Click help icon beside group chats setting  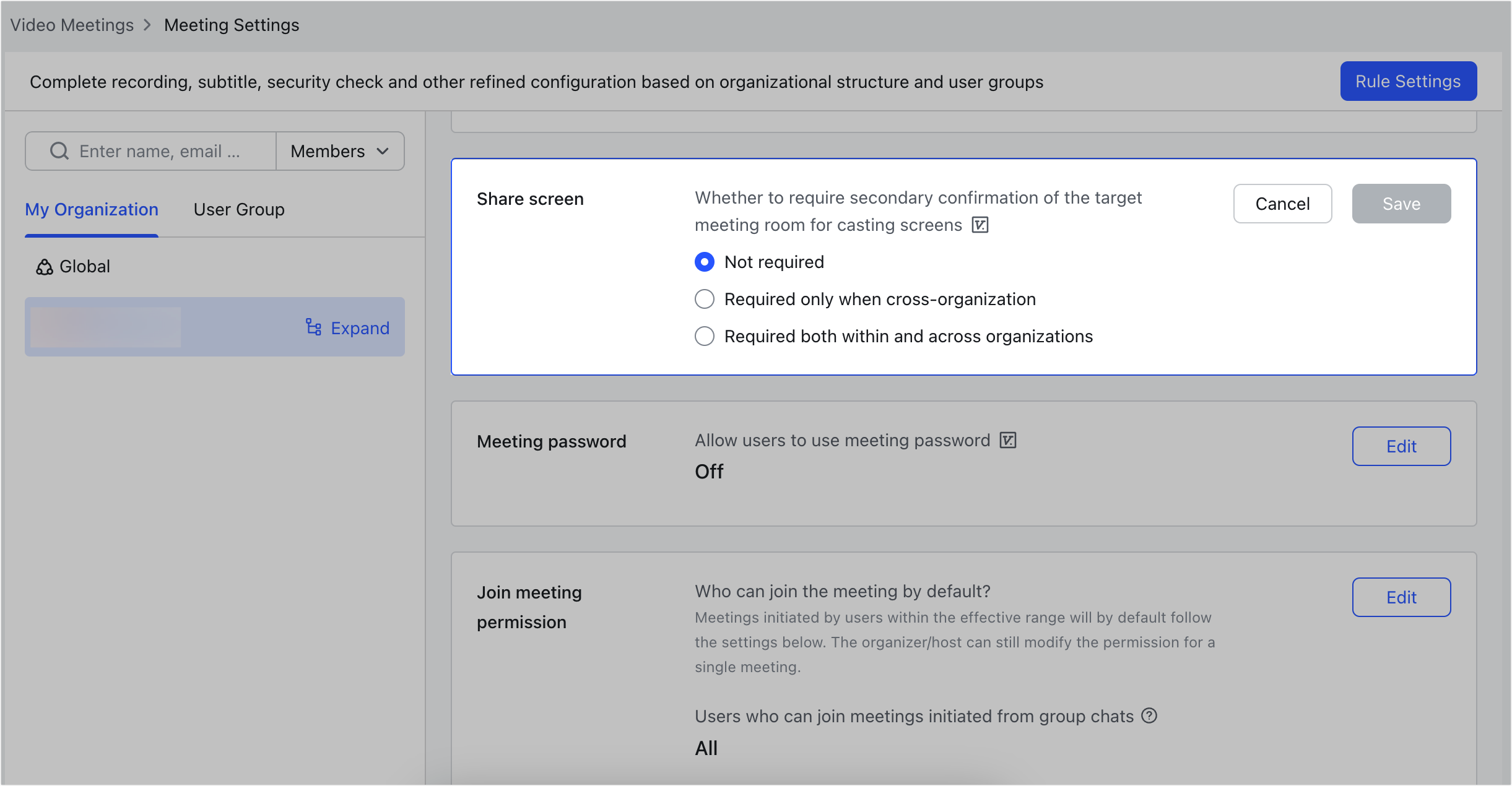click(x=1149, y=715)
